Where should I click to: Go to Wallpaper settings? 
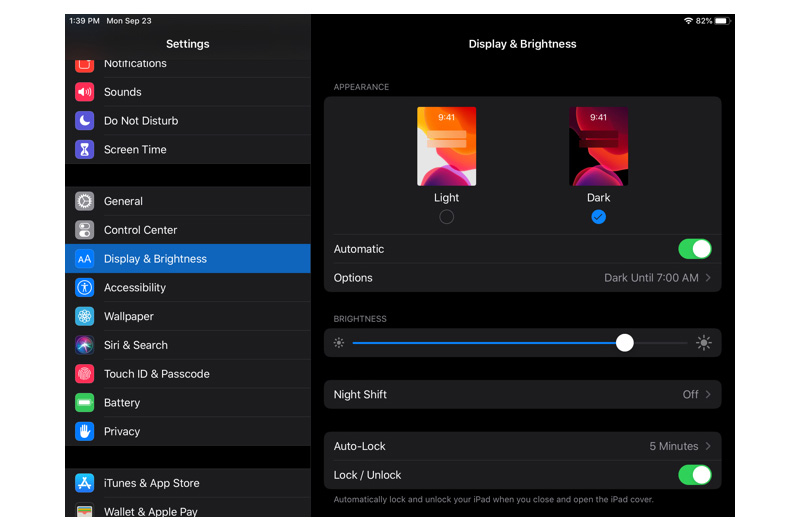[x=188, y=316]
